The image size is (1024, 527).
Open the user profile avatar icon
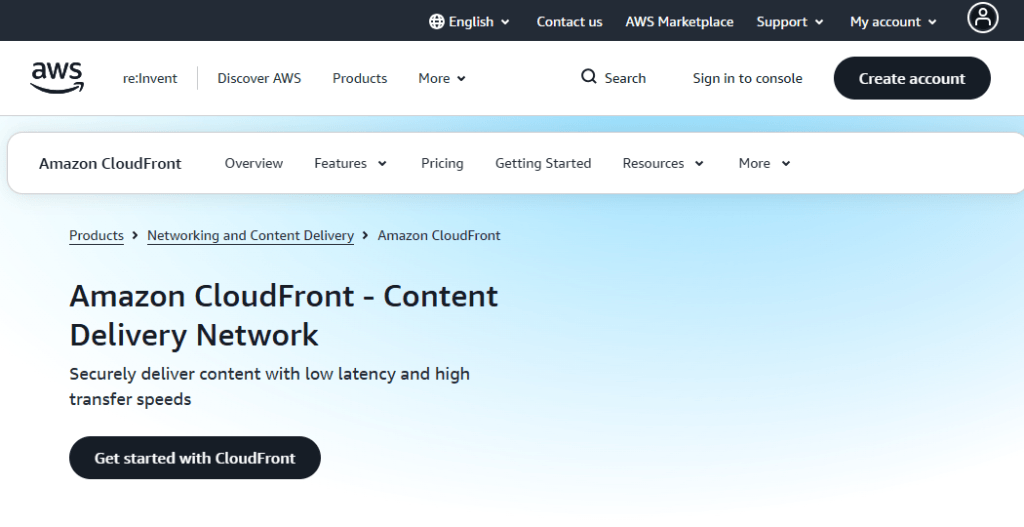click(982, 18)
